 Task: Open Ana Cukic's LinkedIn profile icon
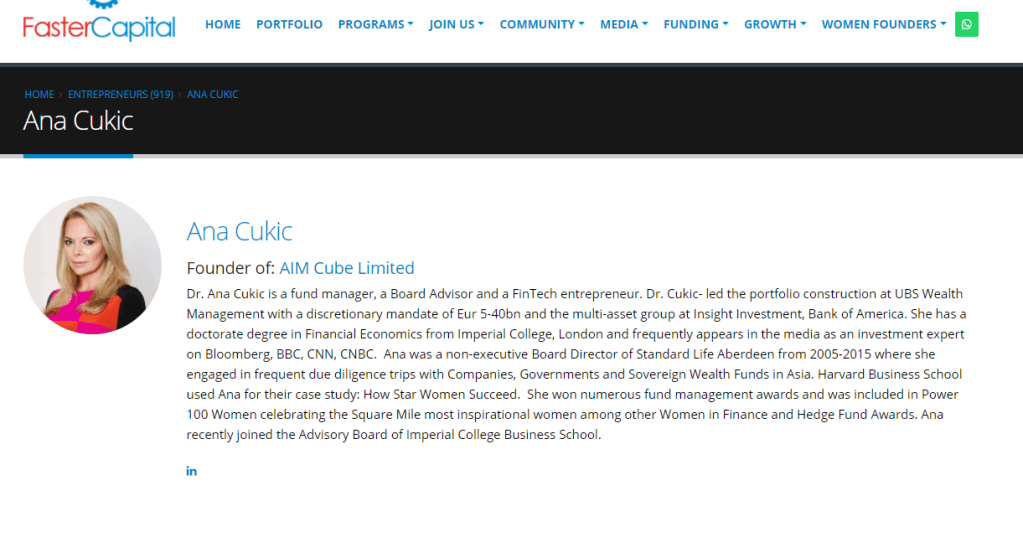[x=192, y=471]
